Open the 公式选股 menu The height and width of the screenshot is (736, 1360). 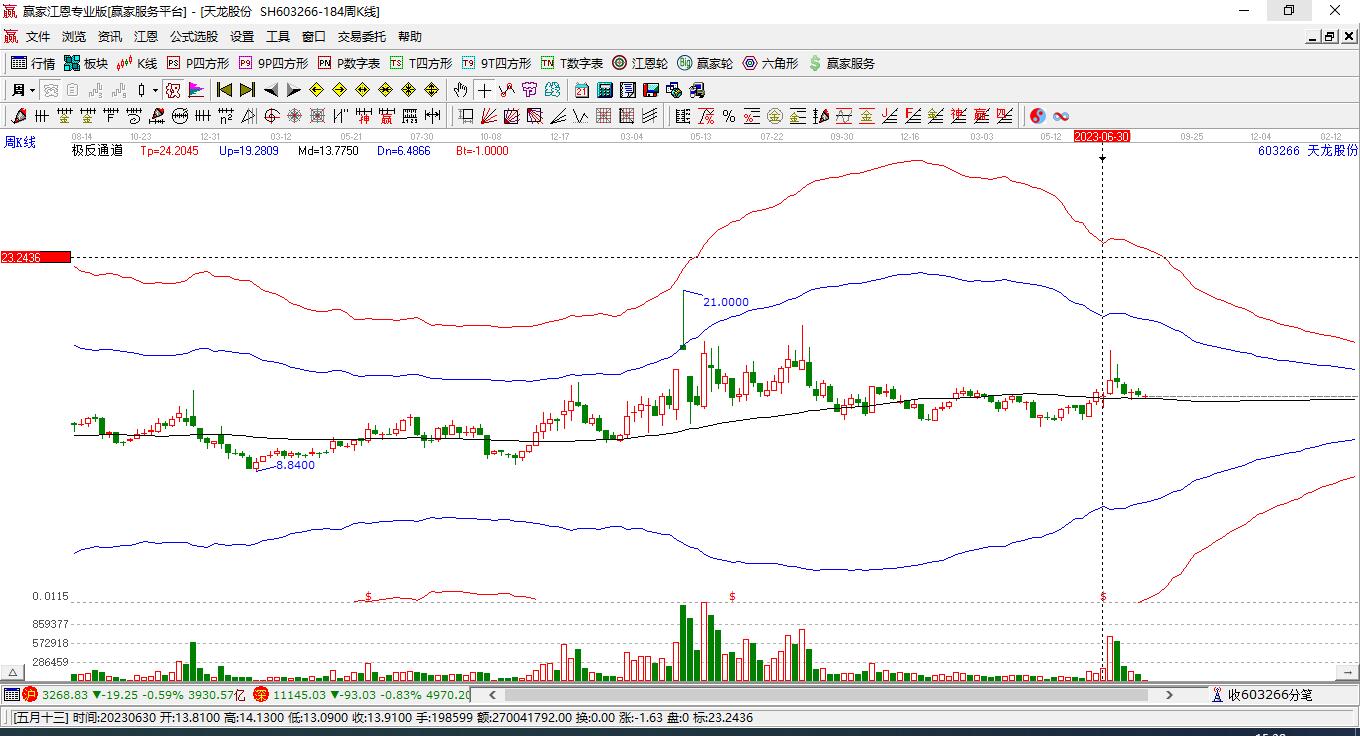pos(194,37)
